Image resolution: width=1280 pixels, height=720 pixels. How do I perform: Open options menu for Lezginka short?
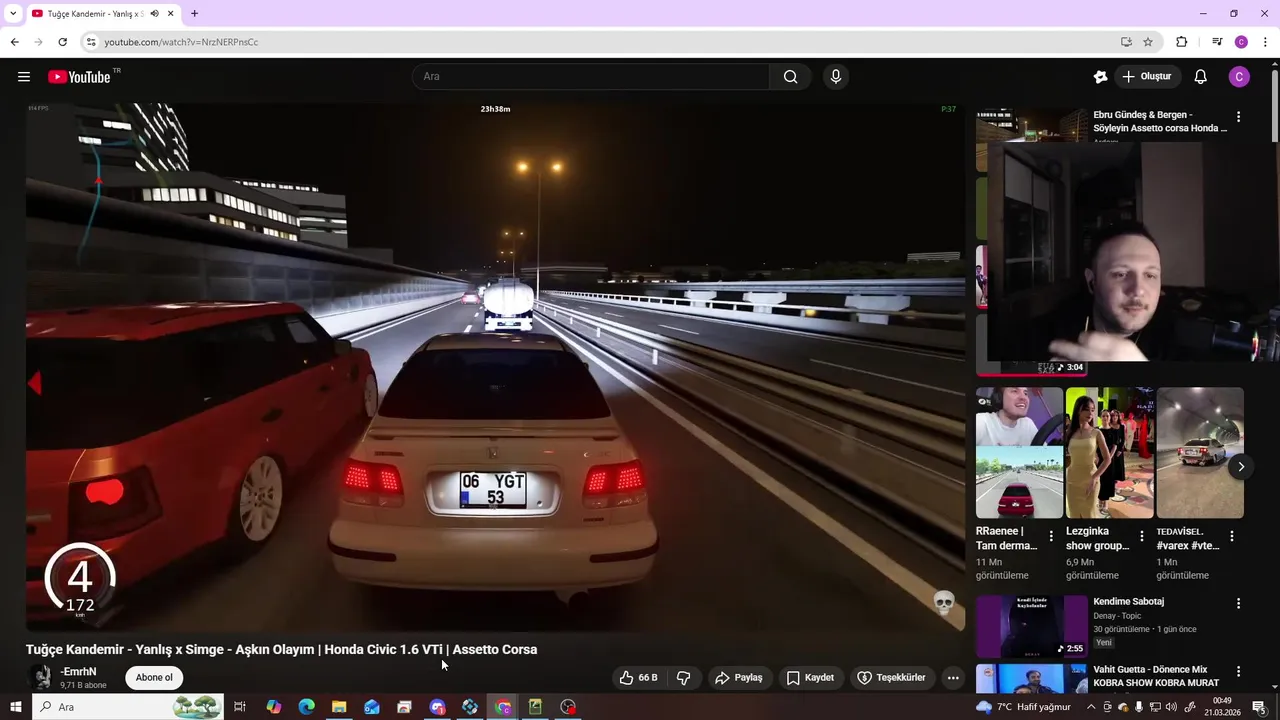coord(1141,536)
